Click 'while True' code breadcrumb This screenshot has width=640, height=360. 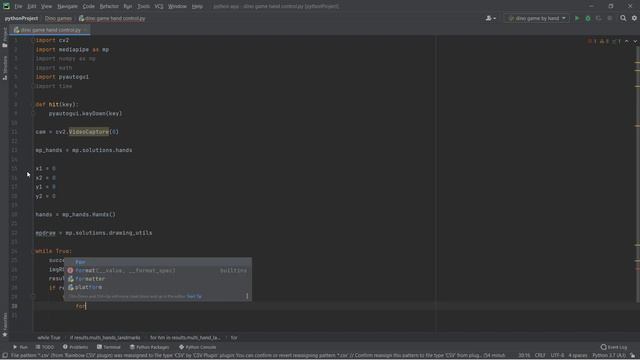point(49,338)
